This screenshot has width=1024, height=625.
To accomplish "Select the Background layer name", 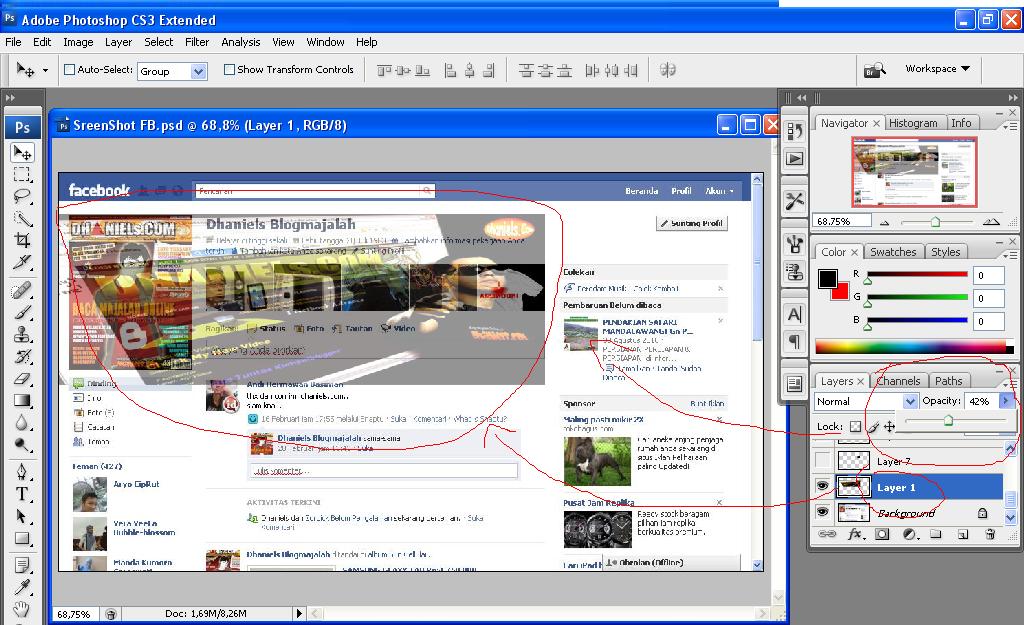I will [x=906, y=513].
